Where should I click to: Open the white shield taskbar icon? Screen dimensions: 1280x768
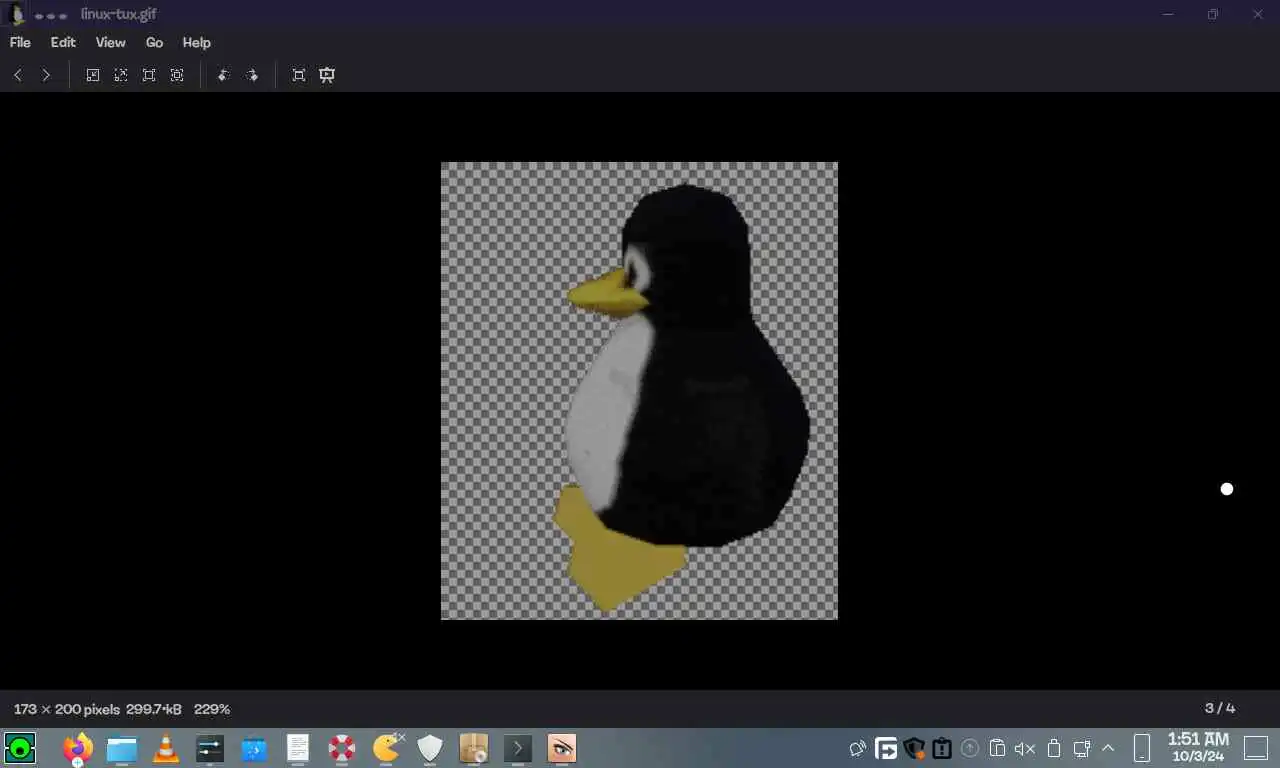430,748
